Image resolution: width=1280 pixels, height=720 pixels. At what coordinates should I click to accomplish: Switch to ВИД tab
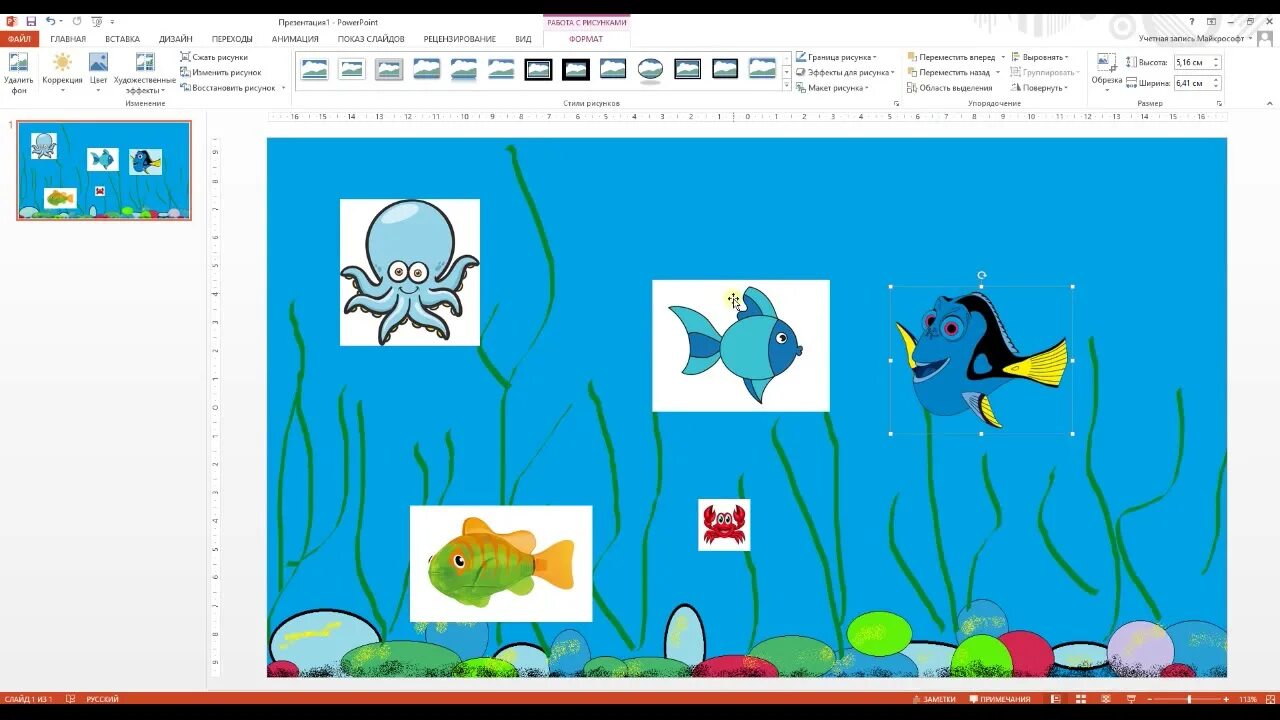pos(523,39)
